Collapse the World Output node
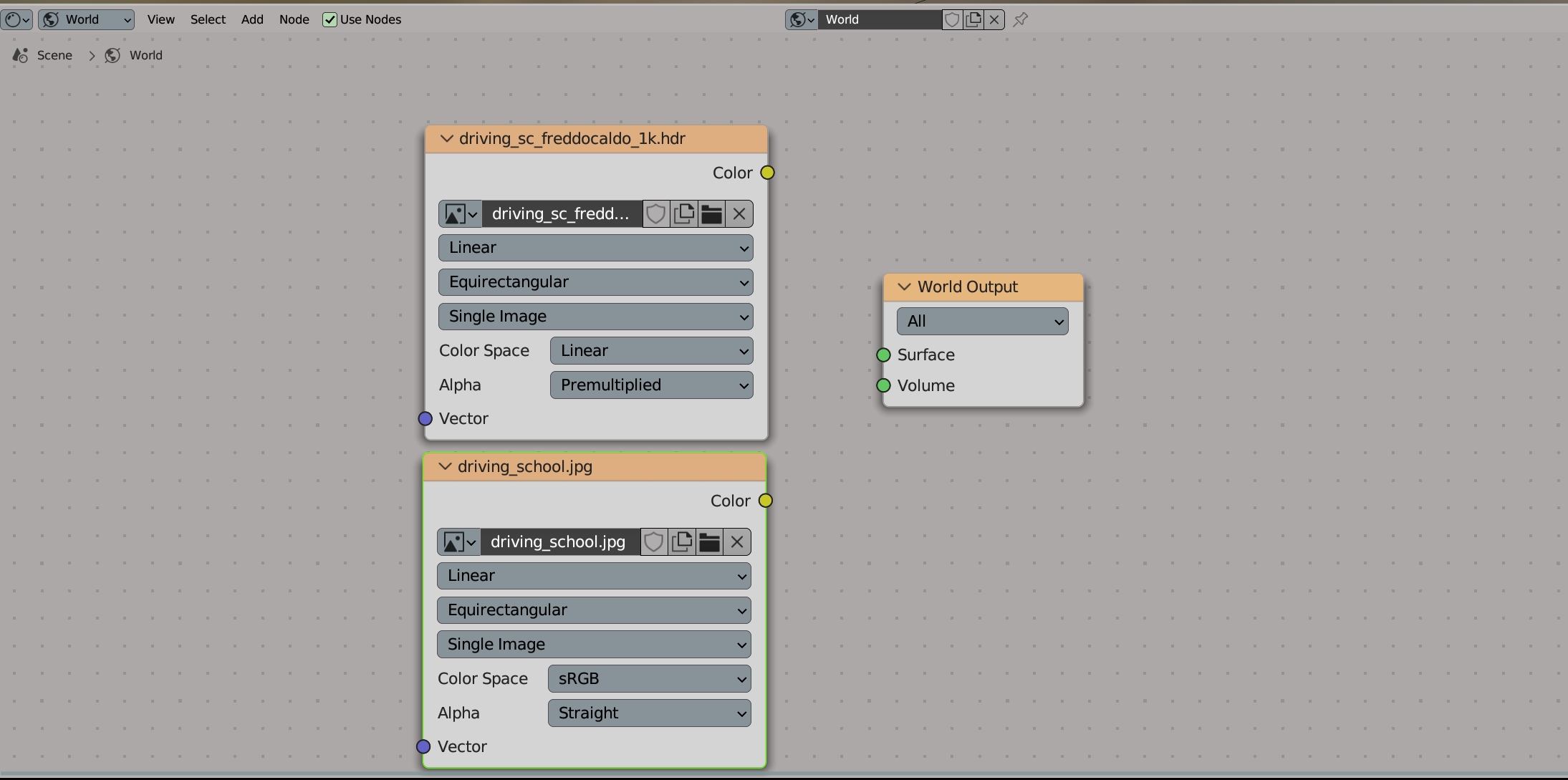Viewport: 1568px width, 780px height. point(904,287)
